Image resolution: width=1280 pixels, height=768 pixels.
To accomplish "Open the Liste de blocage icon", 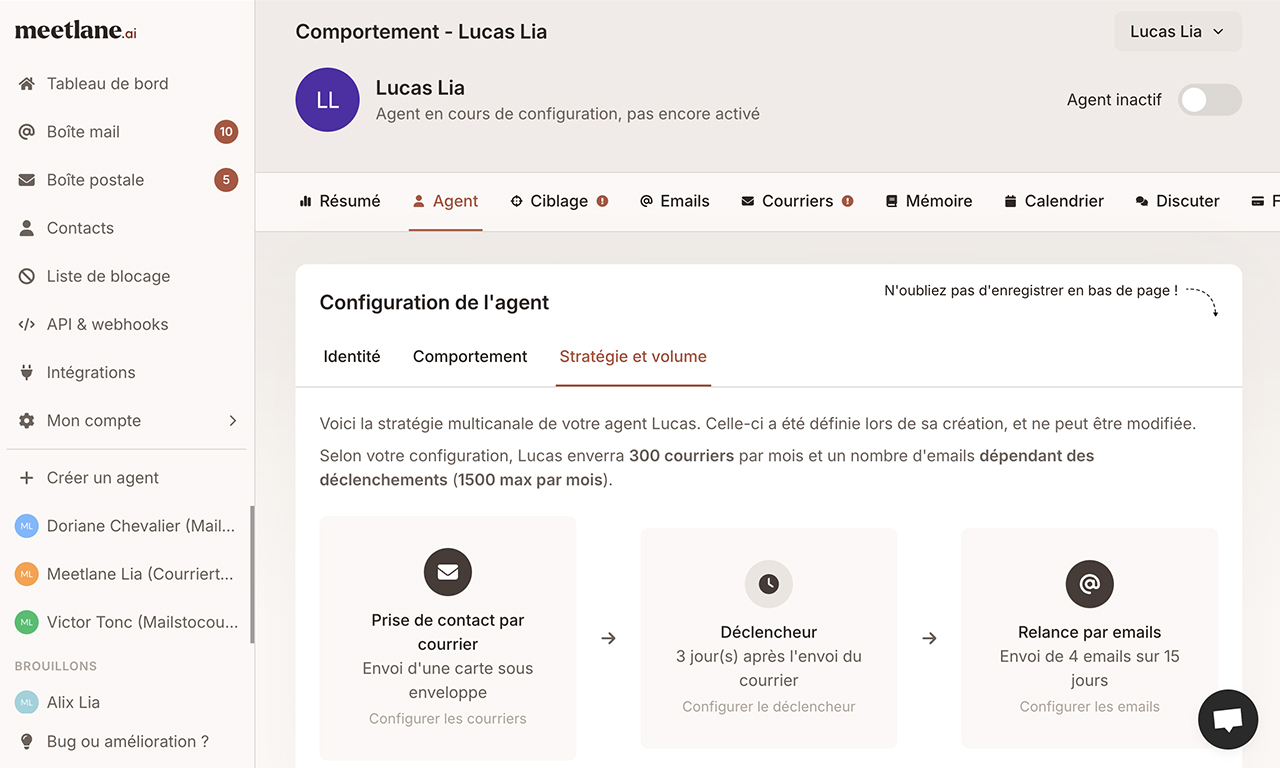I will (26, 275).
